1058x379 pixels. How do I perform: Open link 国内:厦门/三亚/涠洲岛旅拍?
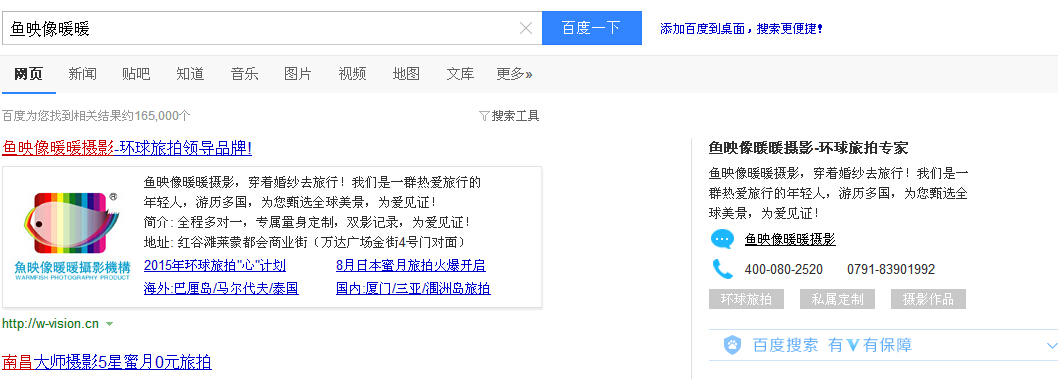pyautogui.click(x=413, y=289)
